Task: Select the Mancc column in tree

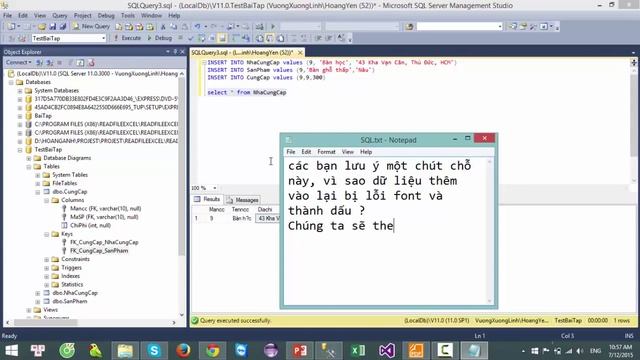Action: (x=105, y=209)
